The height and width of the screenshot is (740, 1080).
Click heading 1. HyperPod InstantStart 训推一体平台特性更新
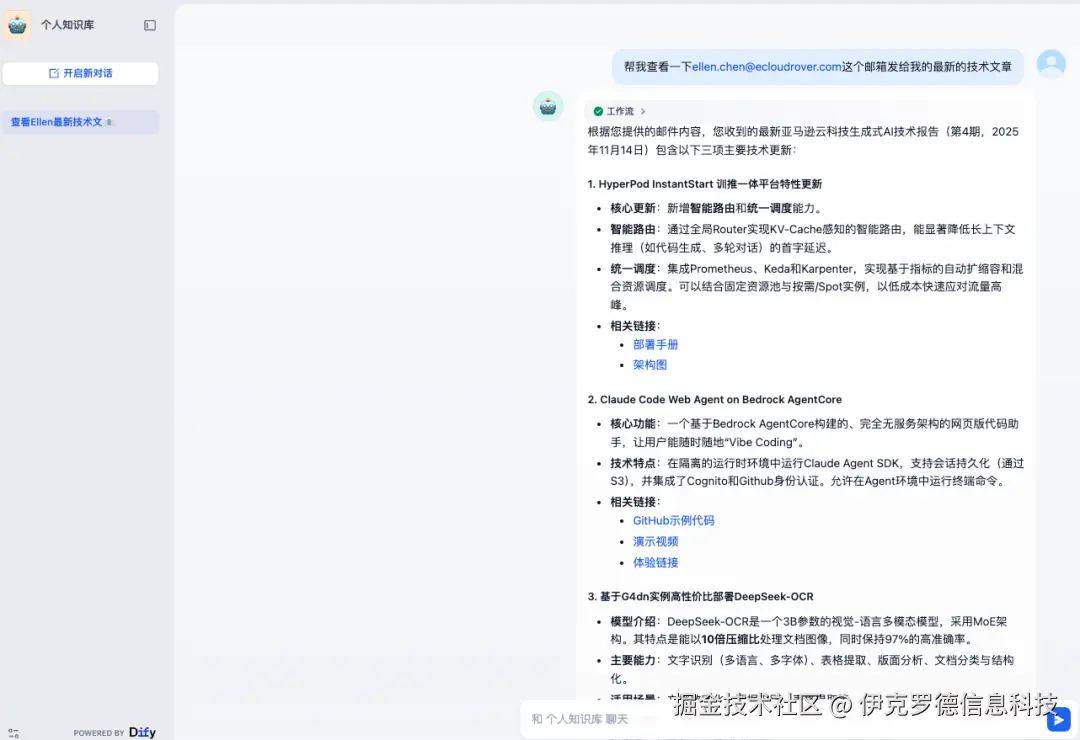(705, 184)
